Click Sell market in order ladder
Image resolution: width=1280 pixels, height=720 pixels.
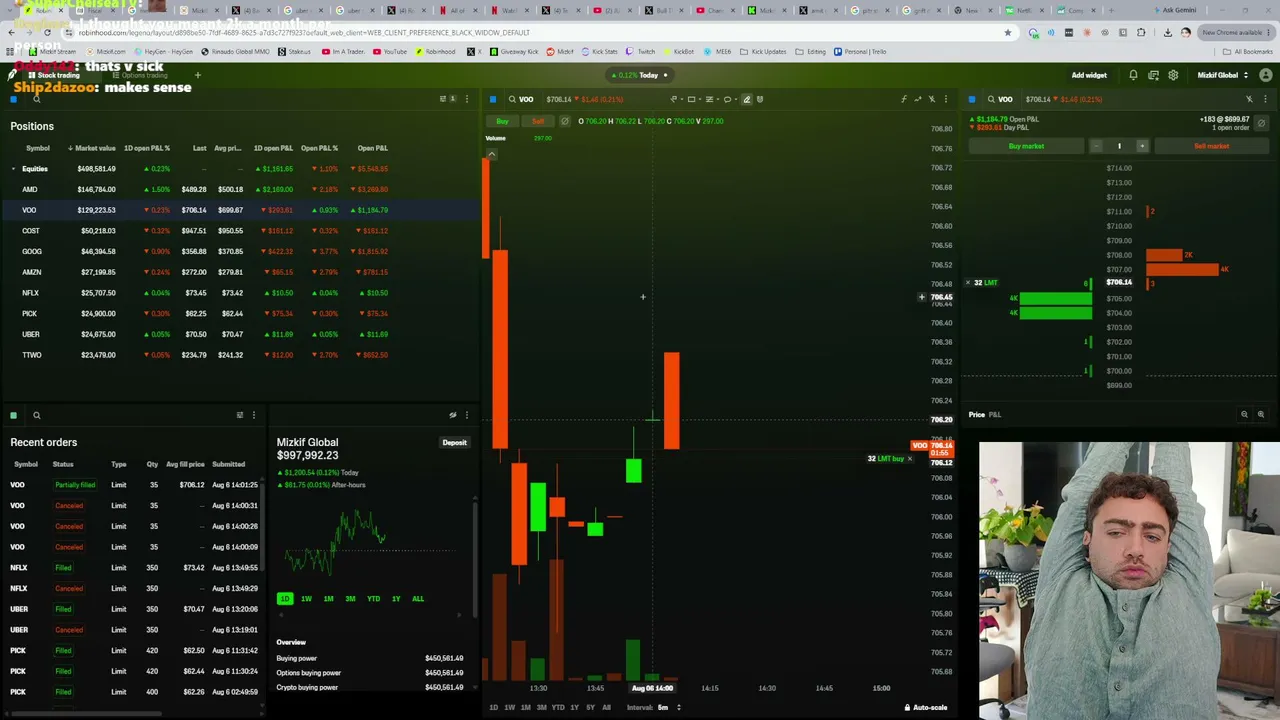pos(1211,146)
